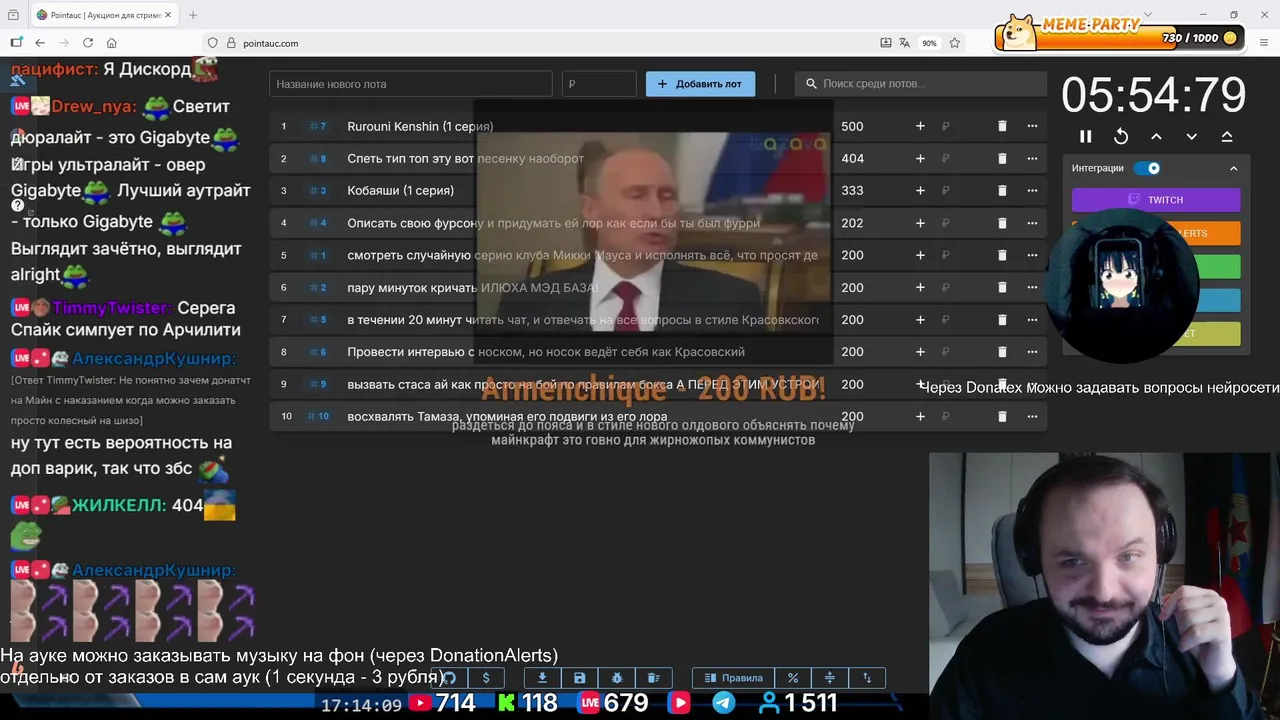Toggle the Интеграции switch

[1147, 168]
